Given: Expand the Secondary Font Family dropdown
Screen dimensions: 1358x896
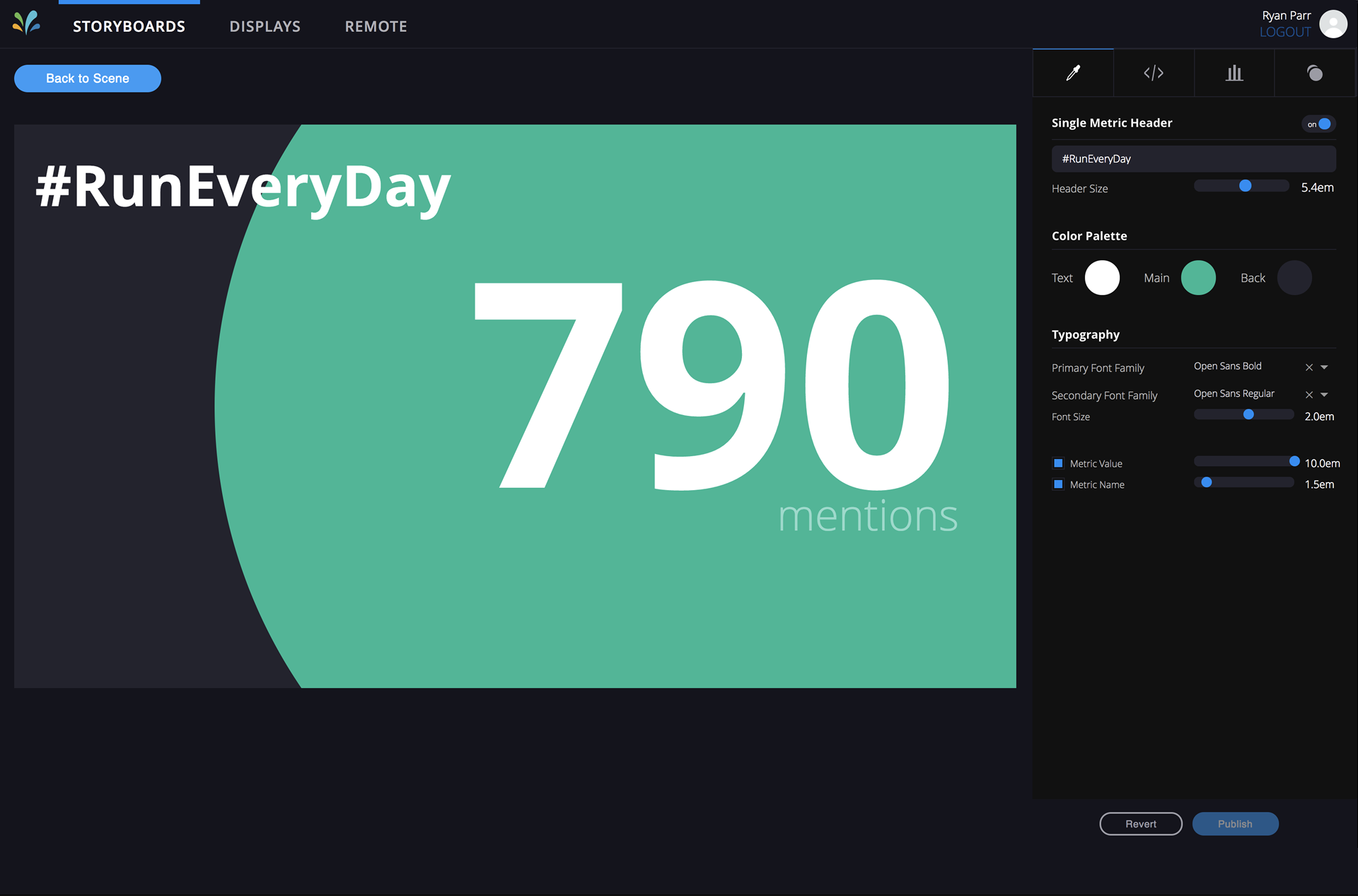Looking at the screenshot, I should [1325, 395].
